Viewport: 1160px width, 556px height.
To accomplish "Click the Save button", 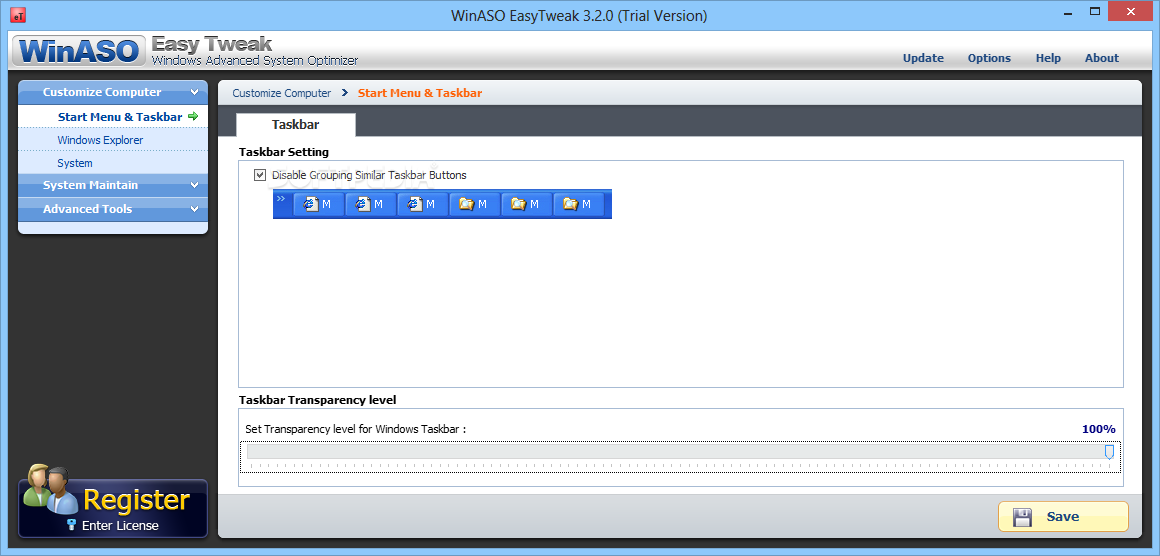I will (x=1063, y=517).
